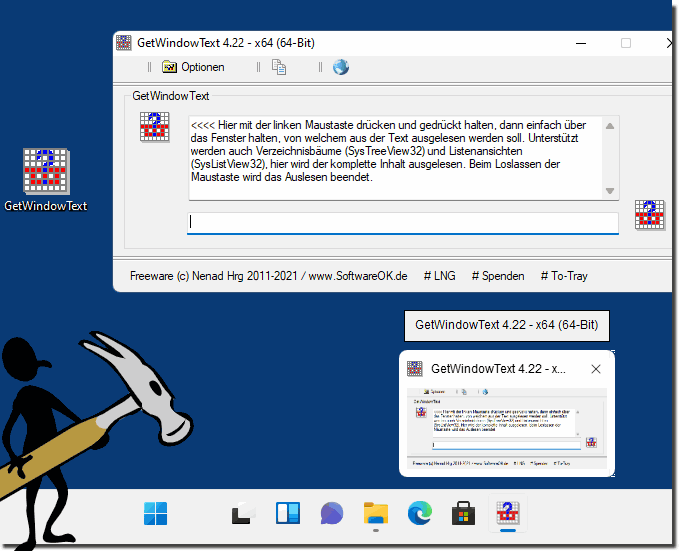Select the GetWindowText desktop shortcut icon
Image resolution: width=679 pixels, height=551 pixels.
(46, 179)
